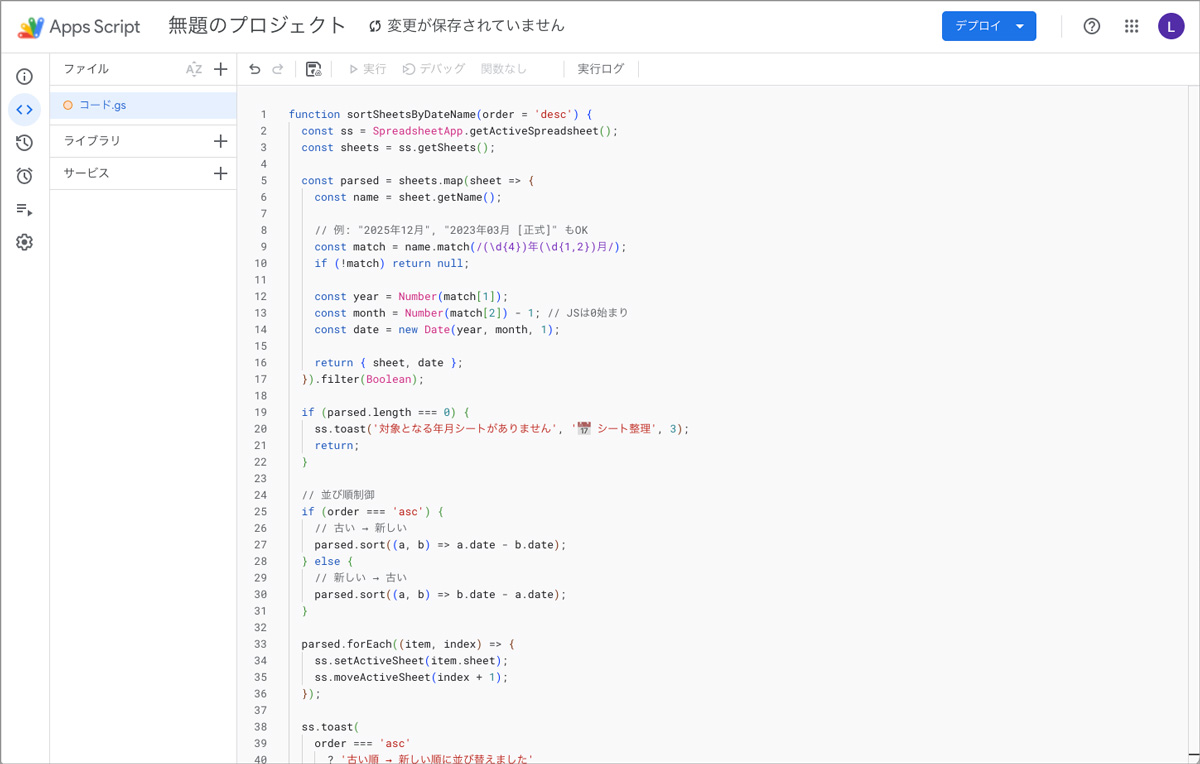Viewport: 1200px width, 764px height.
Task: Rename project title 無題のプロジェクト
Action: click(257, 26)
